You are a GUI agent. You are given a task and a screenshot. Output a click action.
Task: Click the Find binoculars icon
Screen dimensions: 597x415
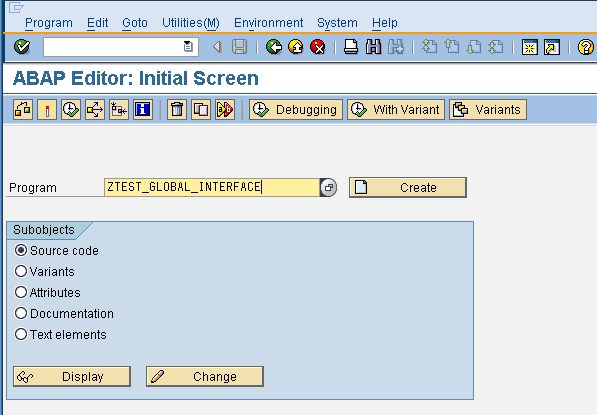click(373, 47)
